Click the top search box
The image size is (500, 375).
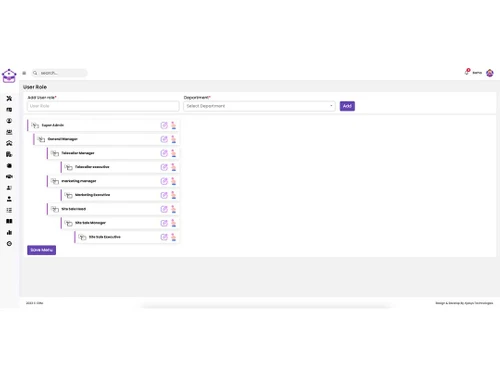(60, 73)
